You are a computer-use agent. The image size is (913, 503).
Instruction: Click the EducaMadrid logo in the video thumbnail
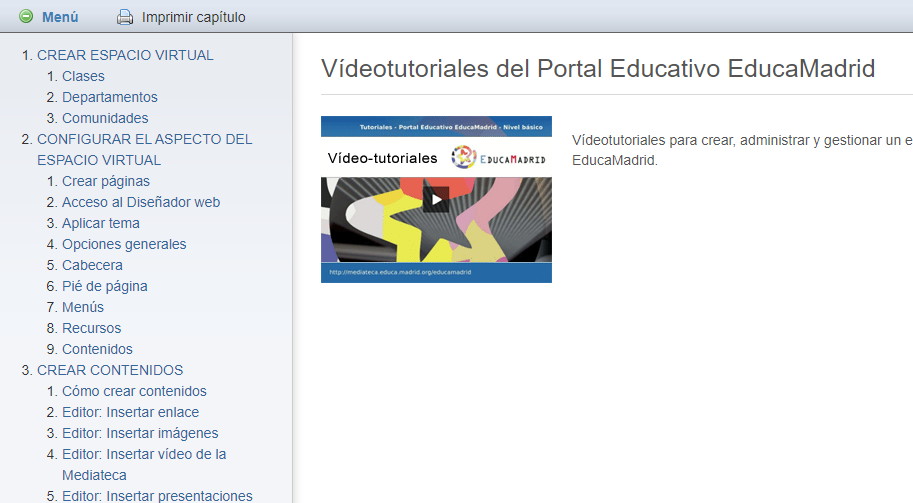tap(498, 157)
